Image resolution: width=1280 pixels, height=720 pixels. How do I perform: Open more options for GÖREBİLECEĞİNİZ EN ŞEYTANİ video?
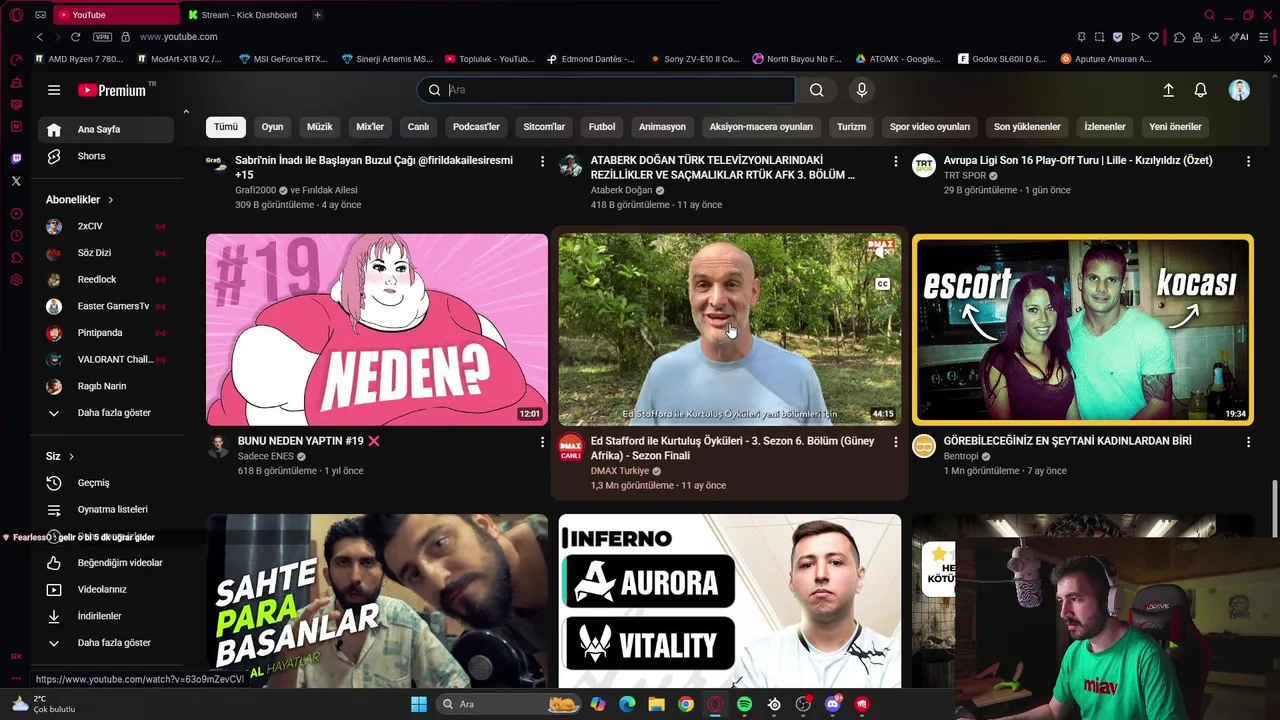click(1248, 442)
